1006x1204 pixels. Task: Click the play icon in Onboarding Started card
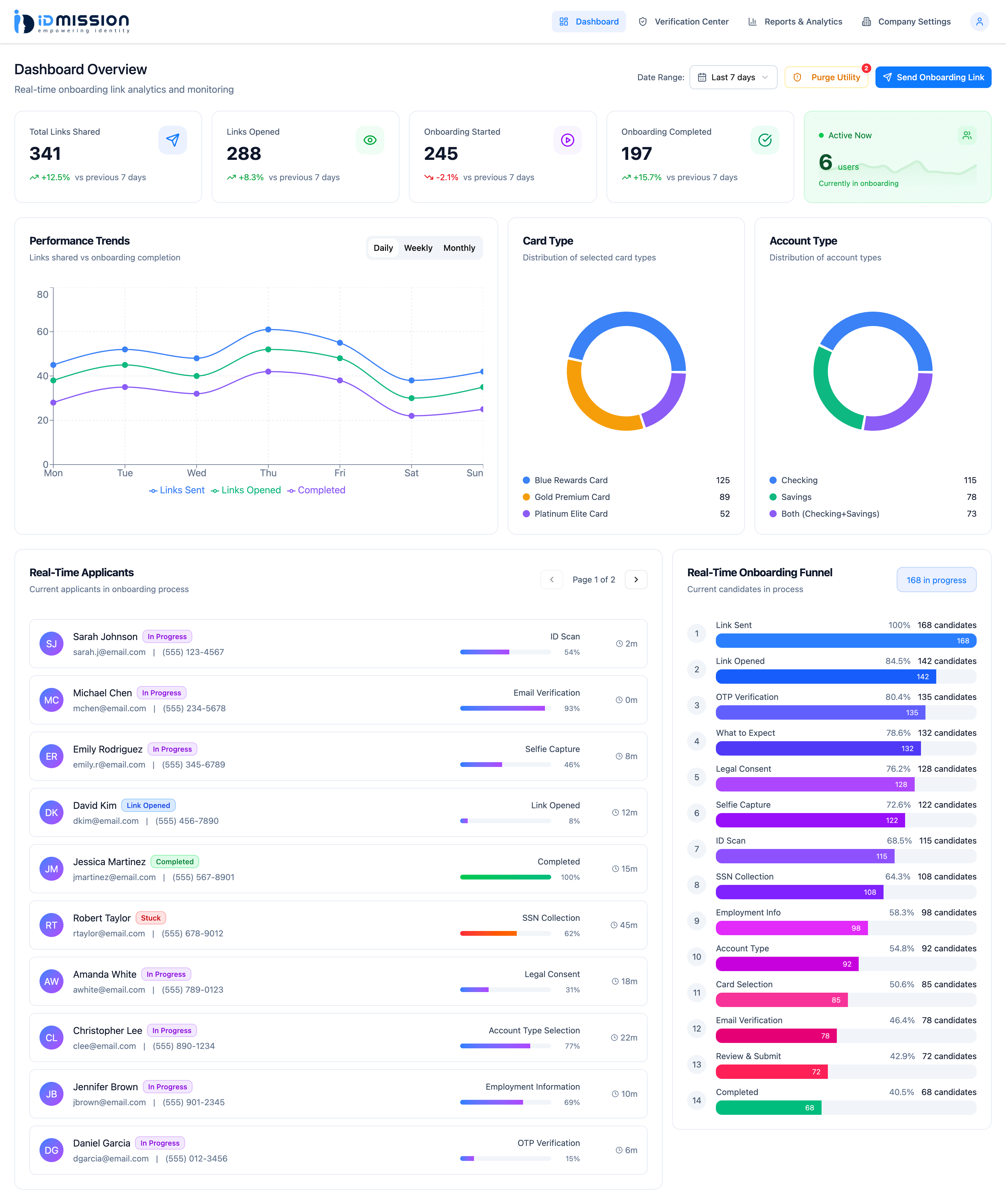(x=567, y=140)
